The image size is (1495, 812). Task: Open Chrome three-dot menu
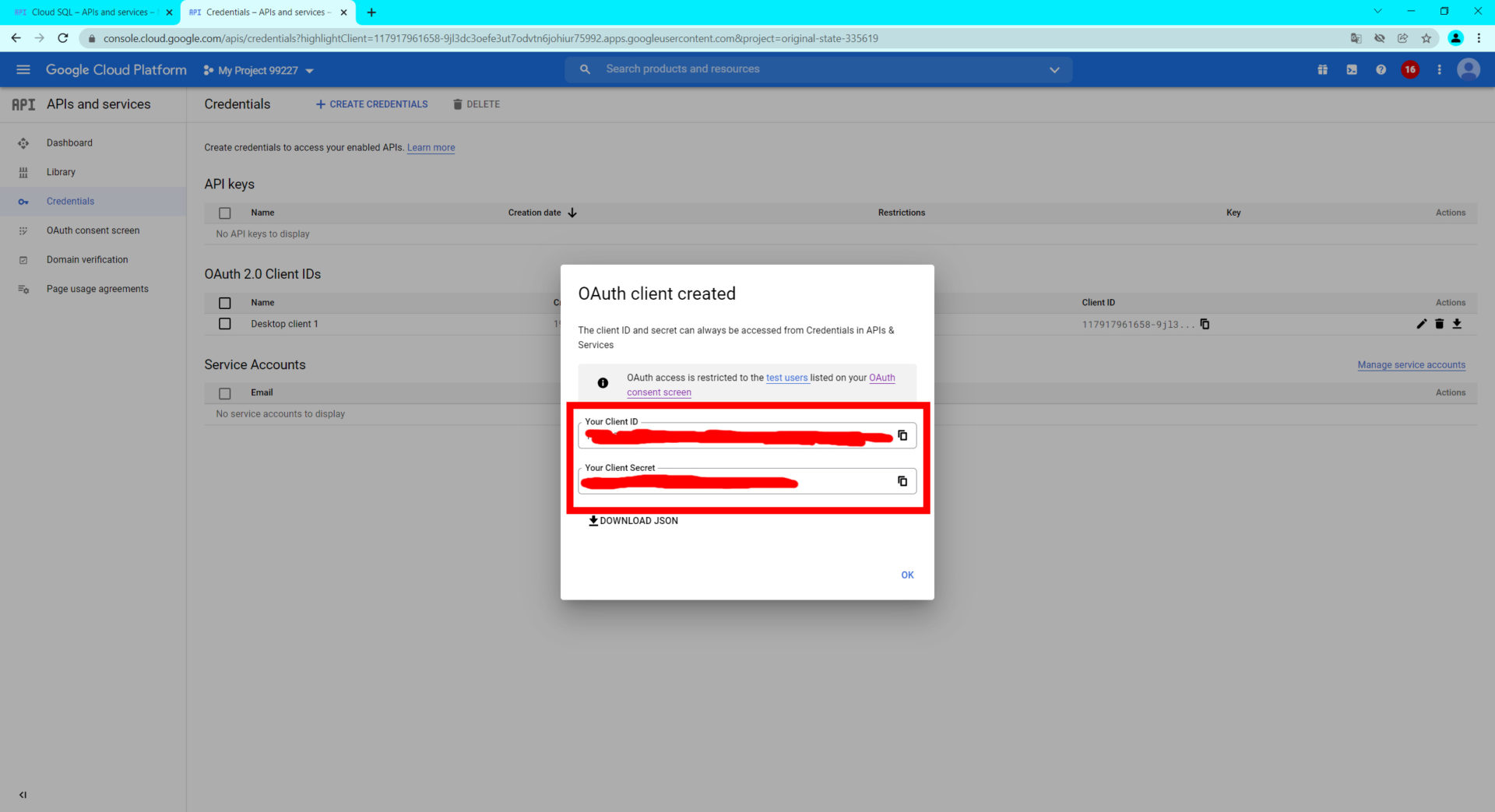[1479, 38]
